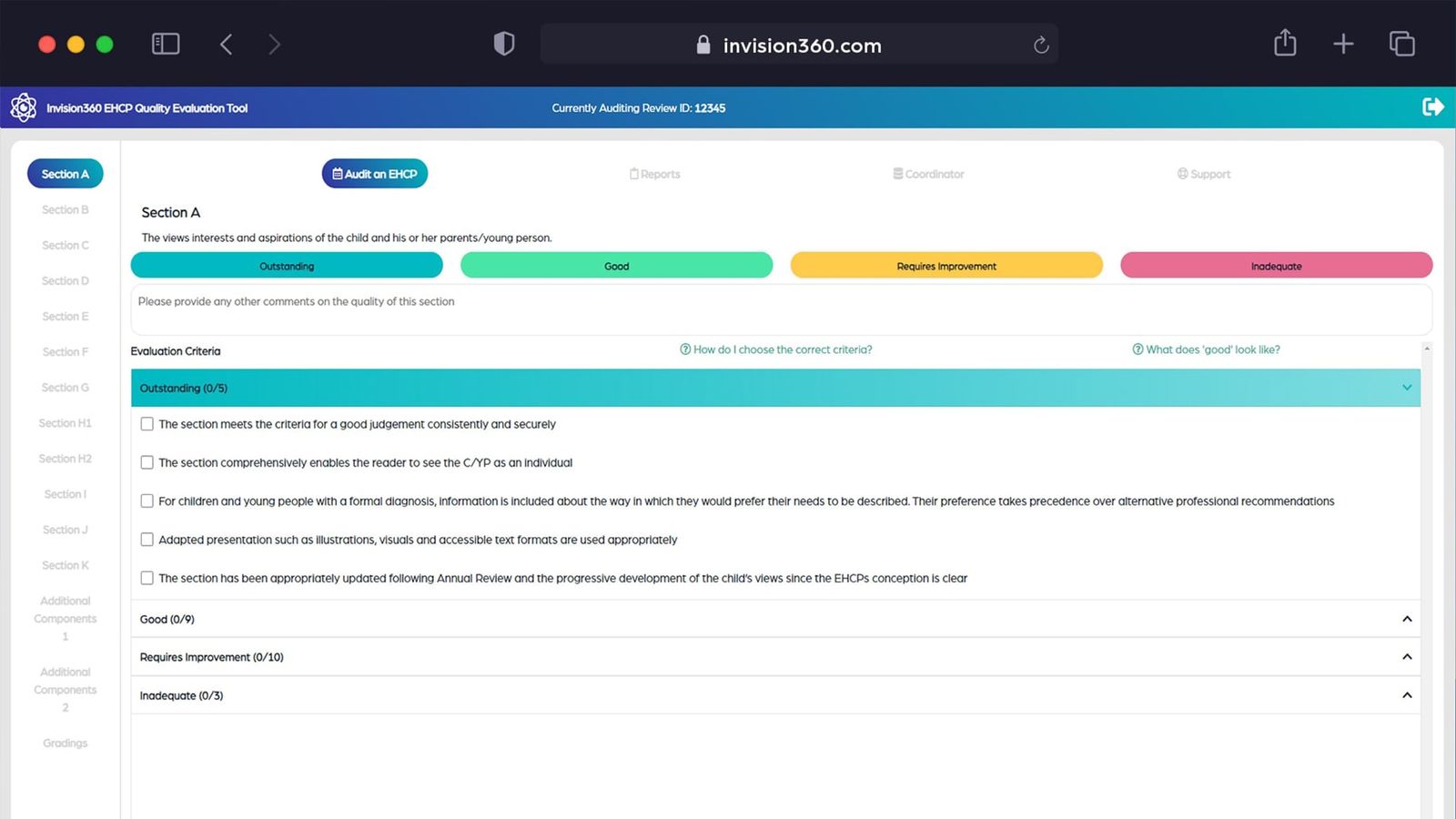Open the Coordinator panel

click(928, 174)
